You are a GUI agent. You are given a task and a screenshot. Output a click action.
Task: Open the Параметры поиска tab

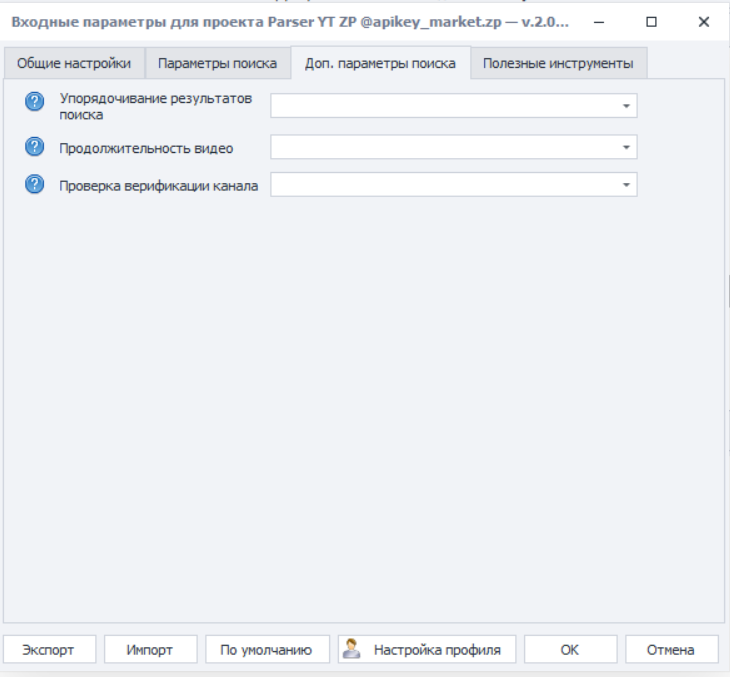(217, 63)
